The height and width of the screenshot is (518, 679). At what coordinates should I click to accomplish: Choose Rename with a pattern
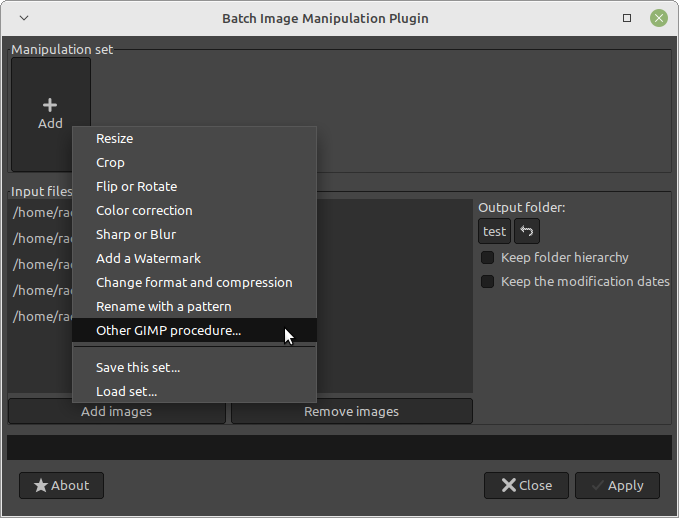194,307
